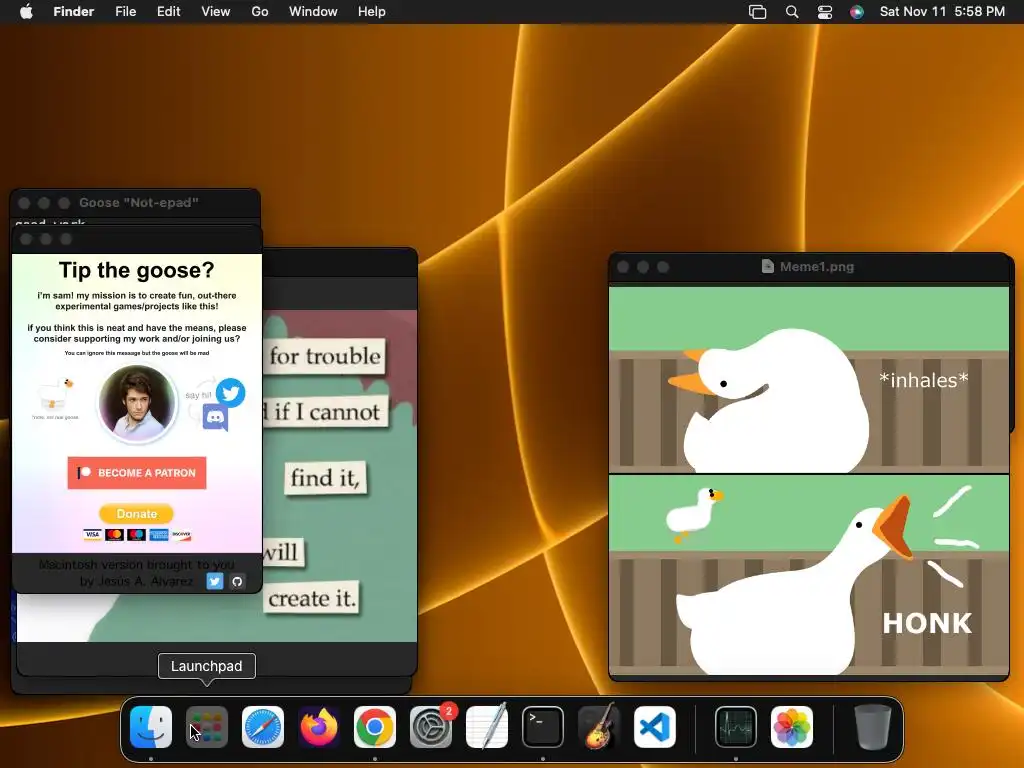Screen dimensions: 1024x768
Task: Open Launchpad in the Dock
Action: 207,727
